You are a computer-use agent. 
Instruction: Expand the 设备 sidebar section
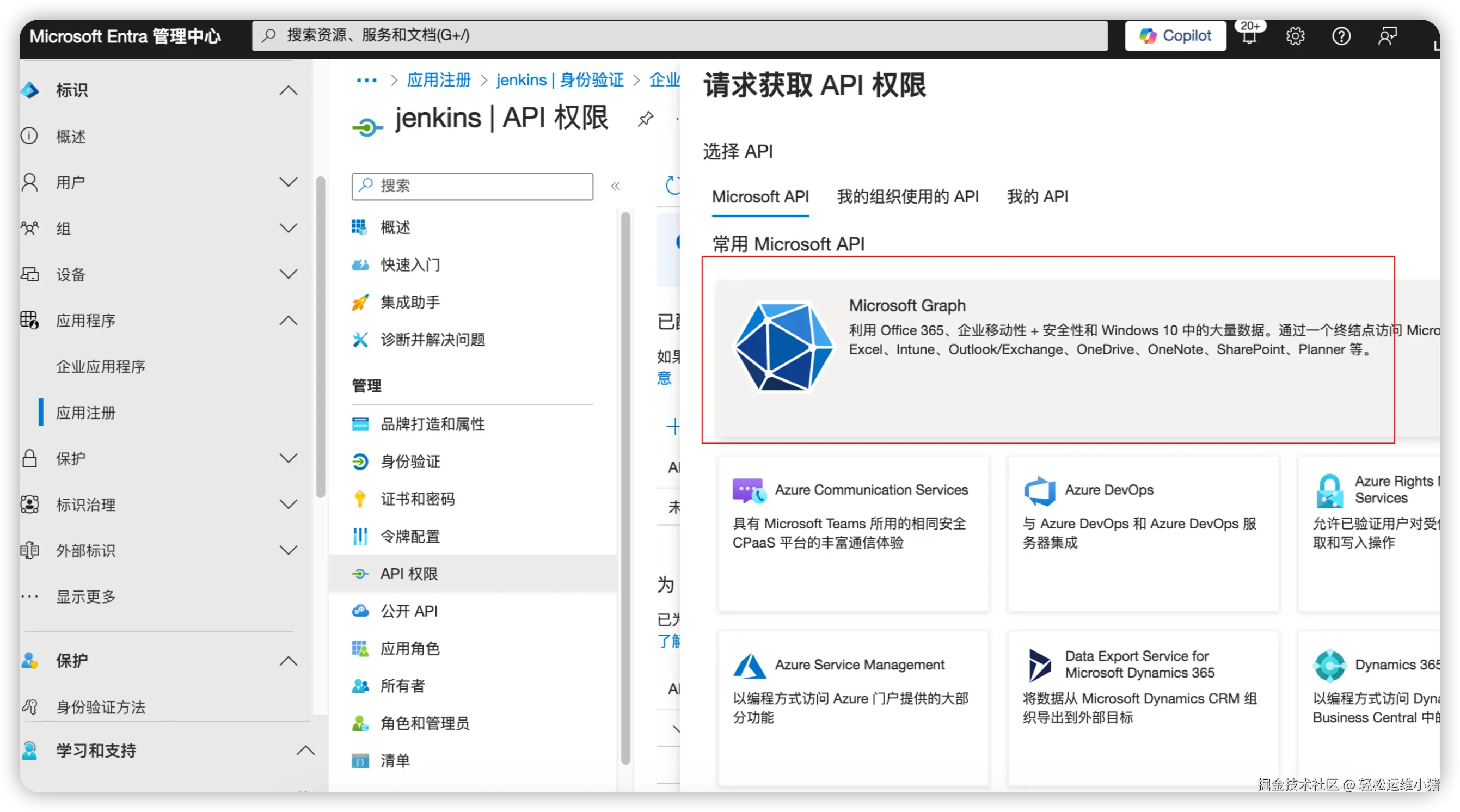[x=289, y=274]
